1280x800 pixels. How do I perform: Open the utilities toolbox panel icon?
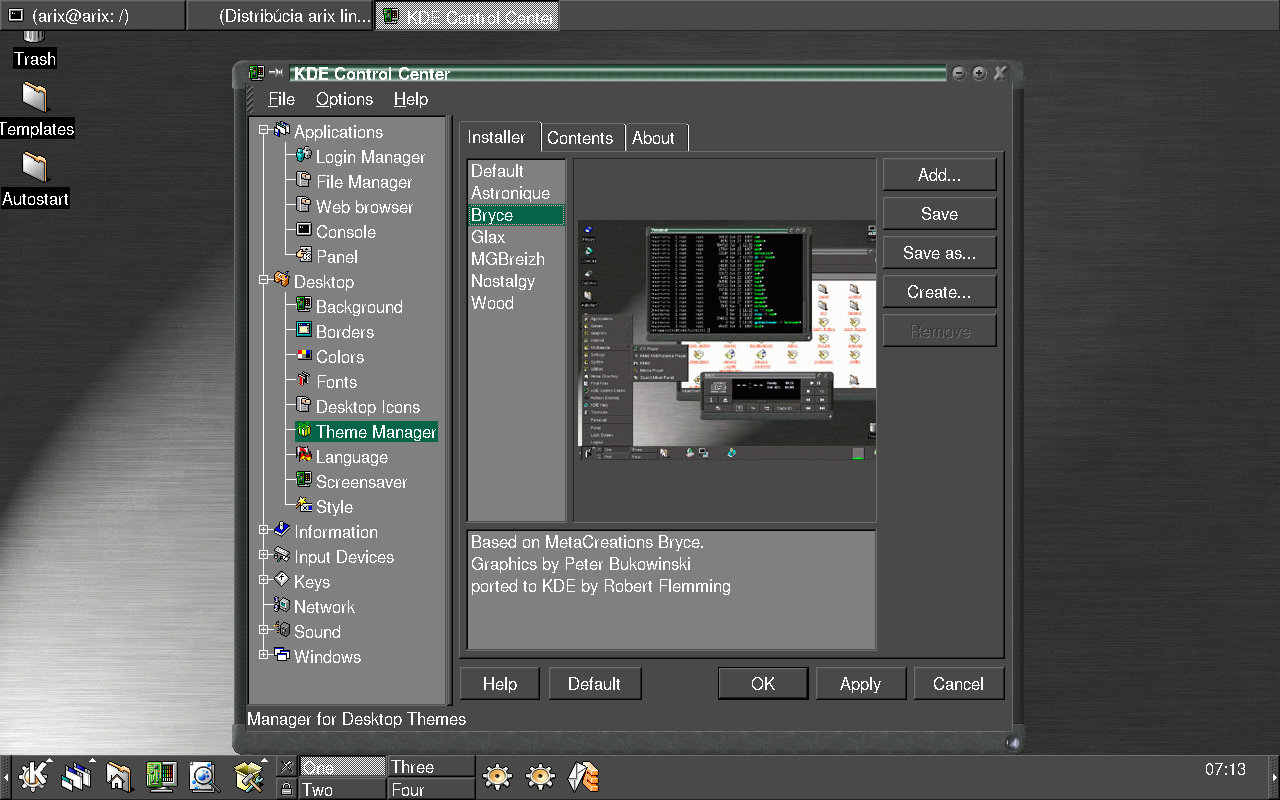pyautogui.click(x=248, y=776)
